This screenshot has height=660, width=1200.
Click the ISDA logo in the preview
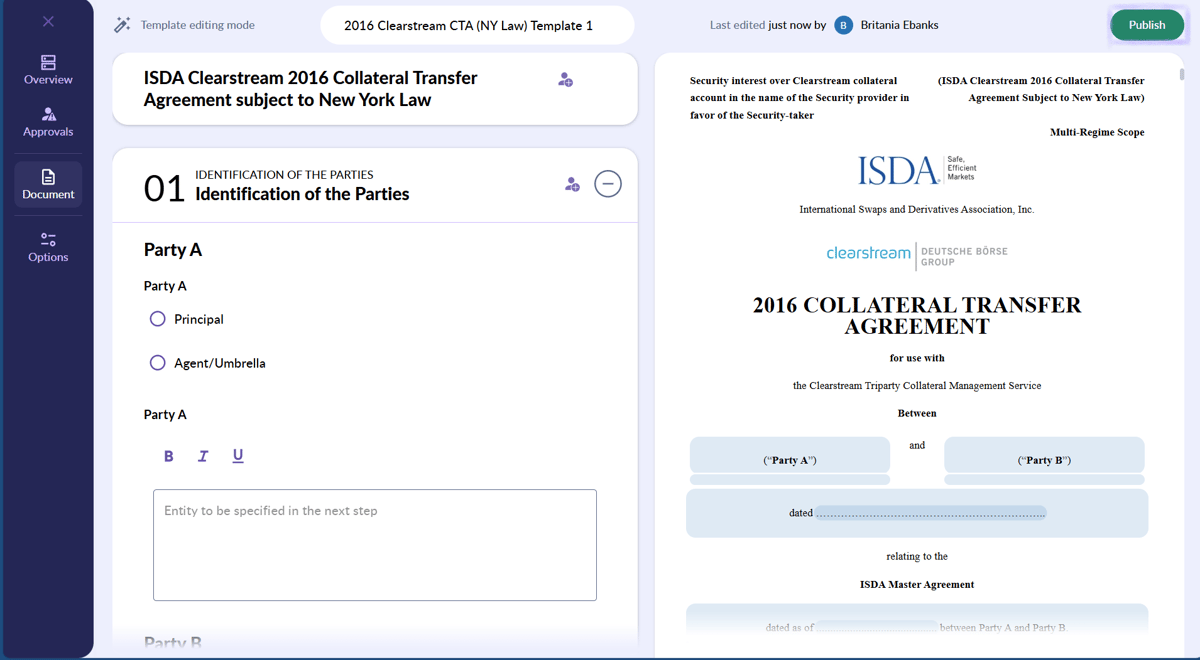tap(917, 170)
